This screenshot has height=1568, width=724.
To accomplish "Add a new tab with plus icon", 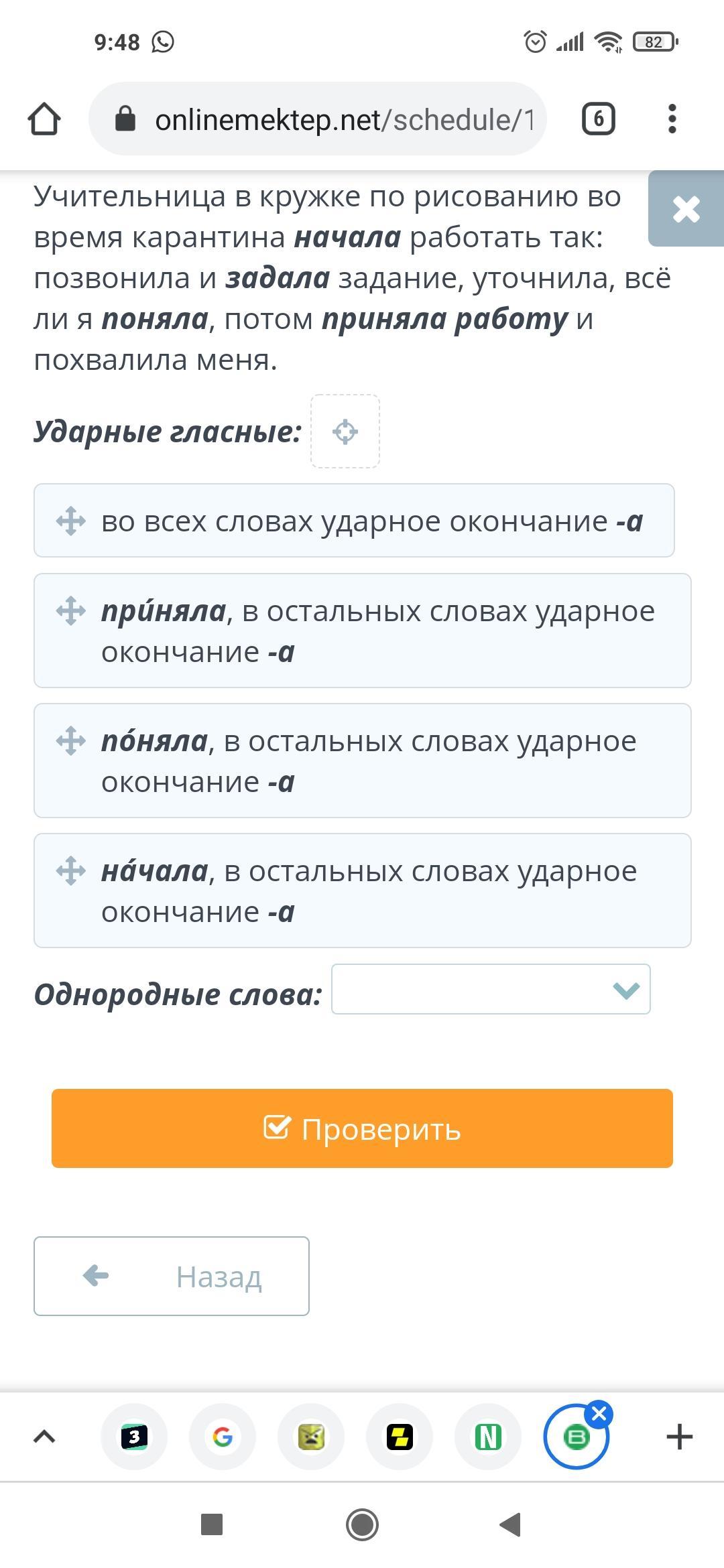I will (x=679, y=1437).
